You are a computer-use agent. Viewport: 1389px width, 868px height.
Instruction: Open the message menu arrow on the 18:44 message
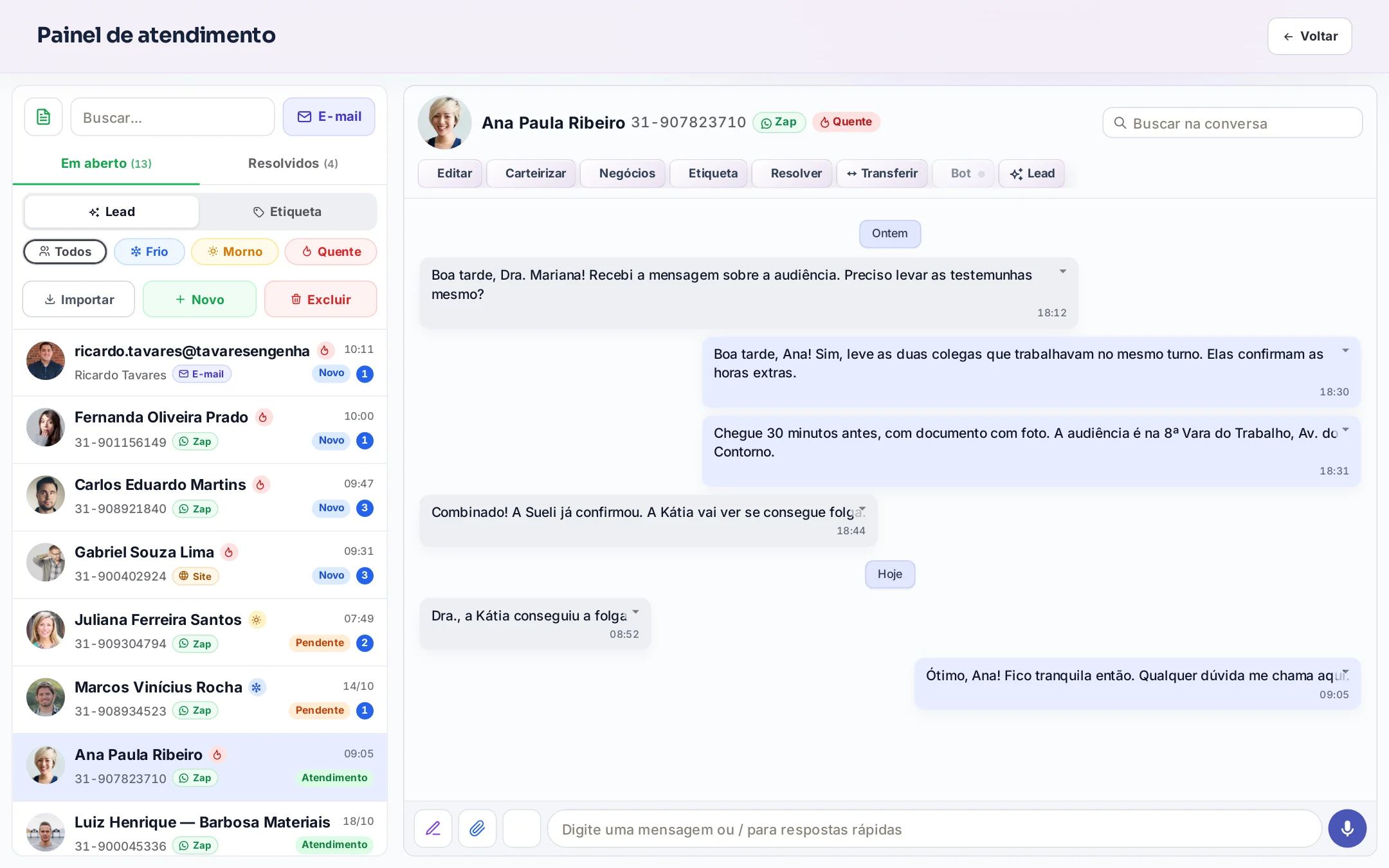(862, 509)
